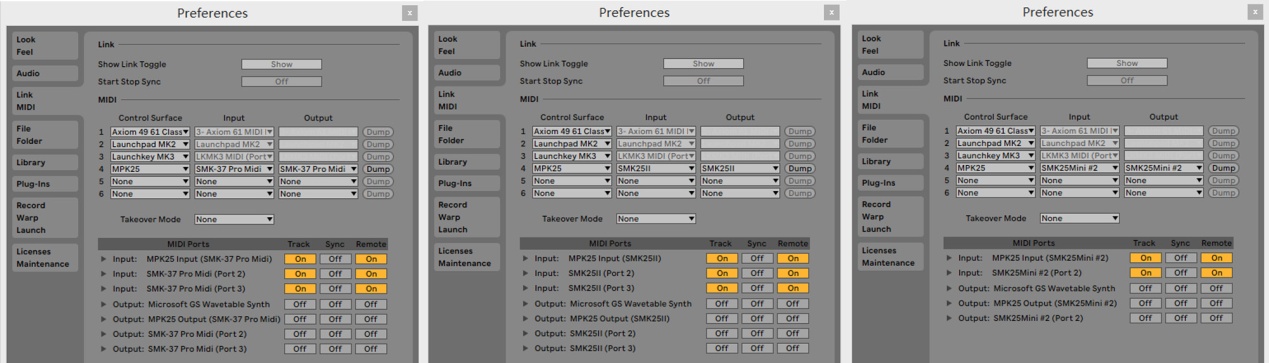The height and width of the screenshot is (363, 1269).
Task: Enable Sync for "Input: SMK25Mini #2 (Port 2)"
Action: [1181, 273]
